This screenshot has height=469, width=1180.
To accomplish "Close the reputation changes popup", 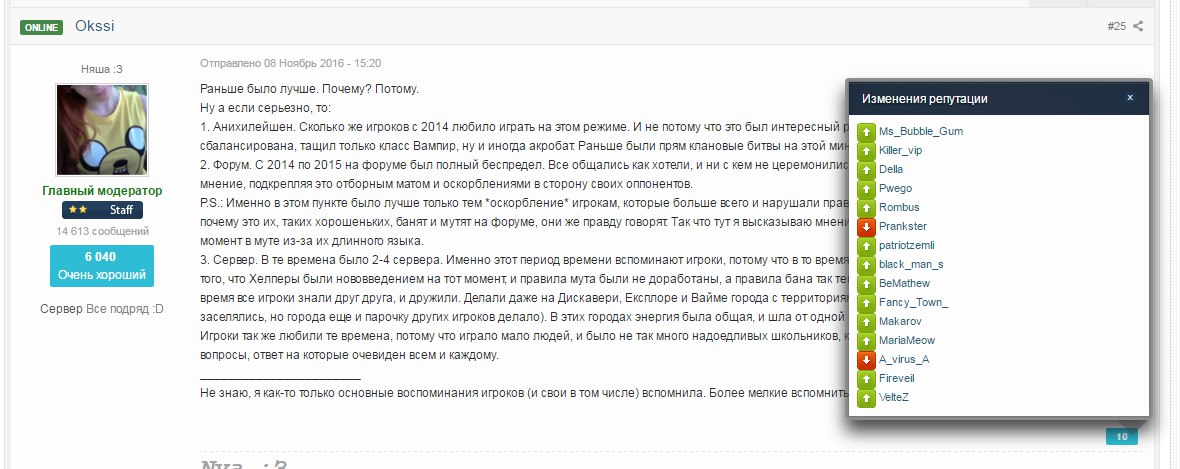I will pos(1130,98).
